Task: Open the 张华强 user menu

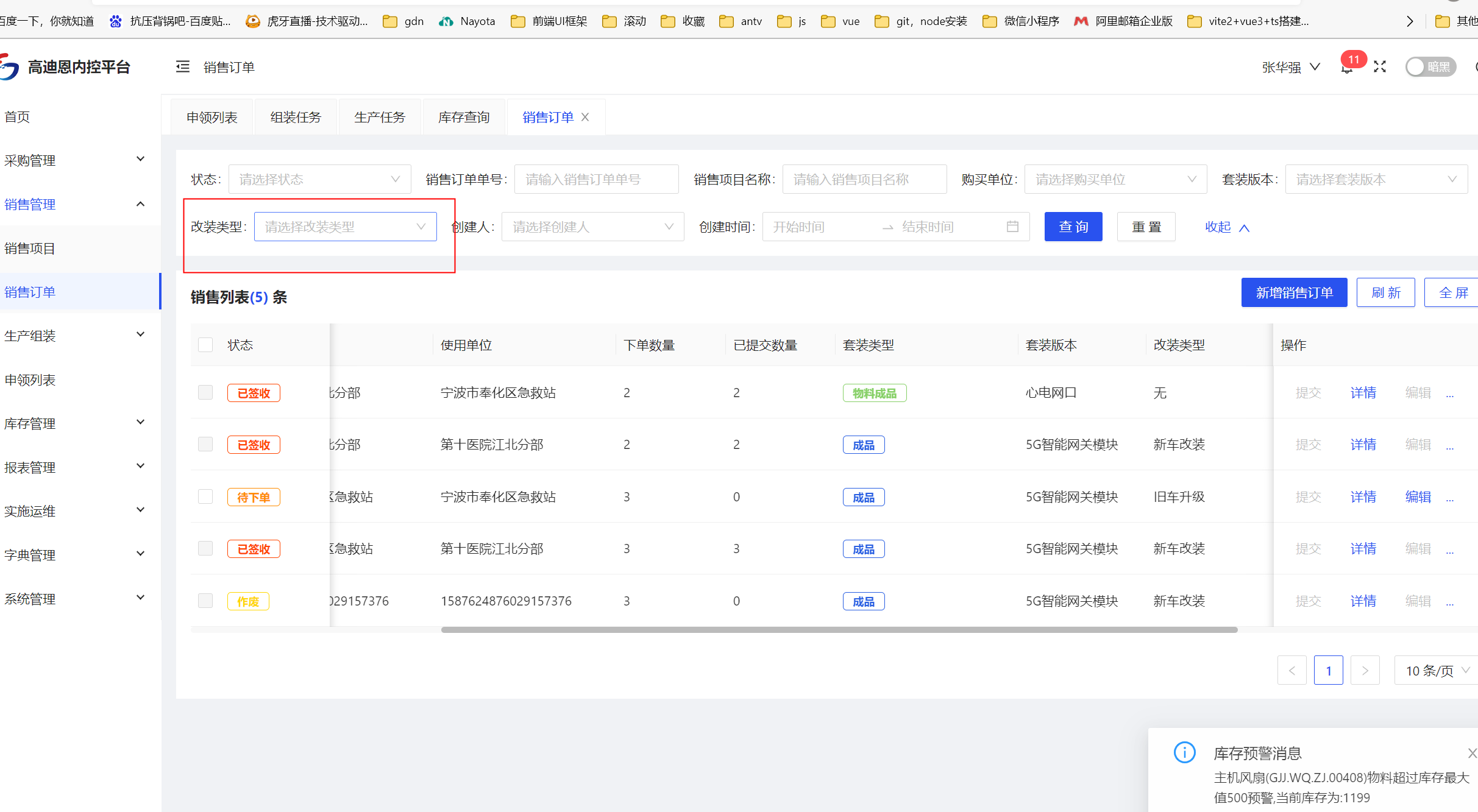Action: pos(1291,67)
